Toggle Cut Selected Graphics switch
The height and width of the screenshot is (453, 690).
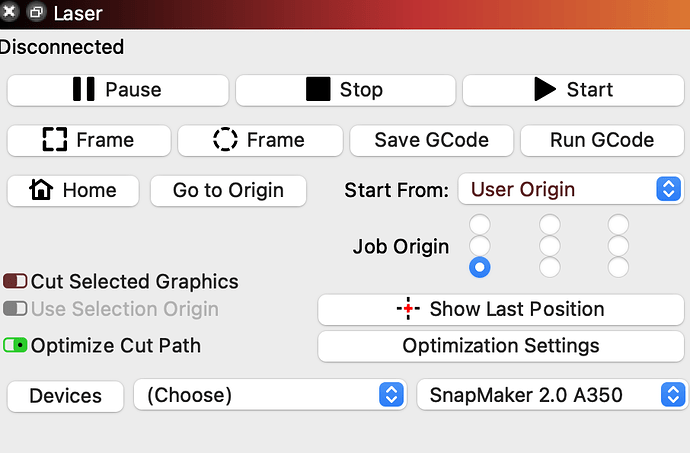coord(15,281)
